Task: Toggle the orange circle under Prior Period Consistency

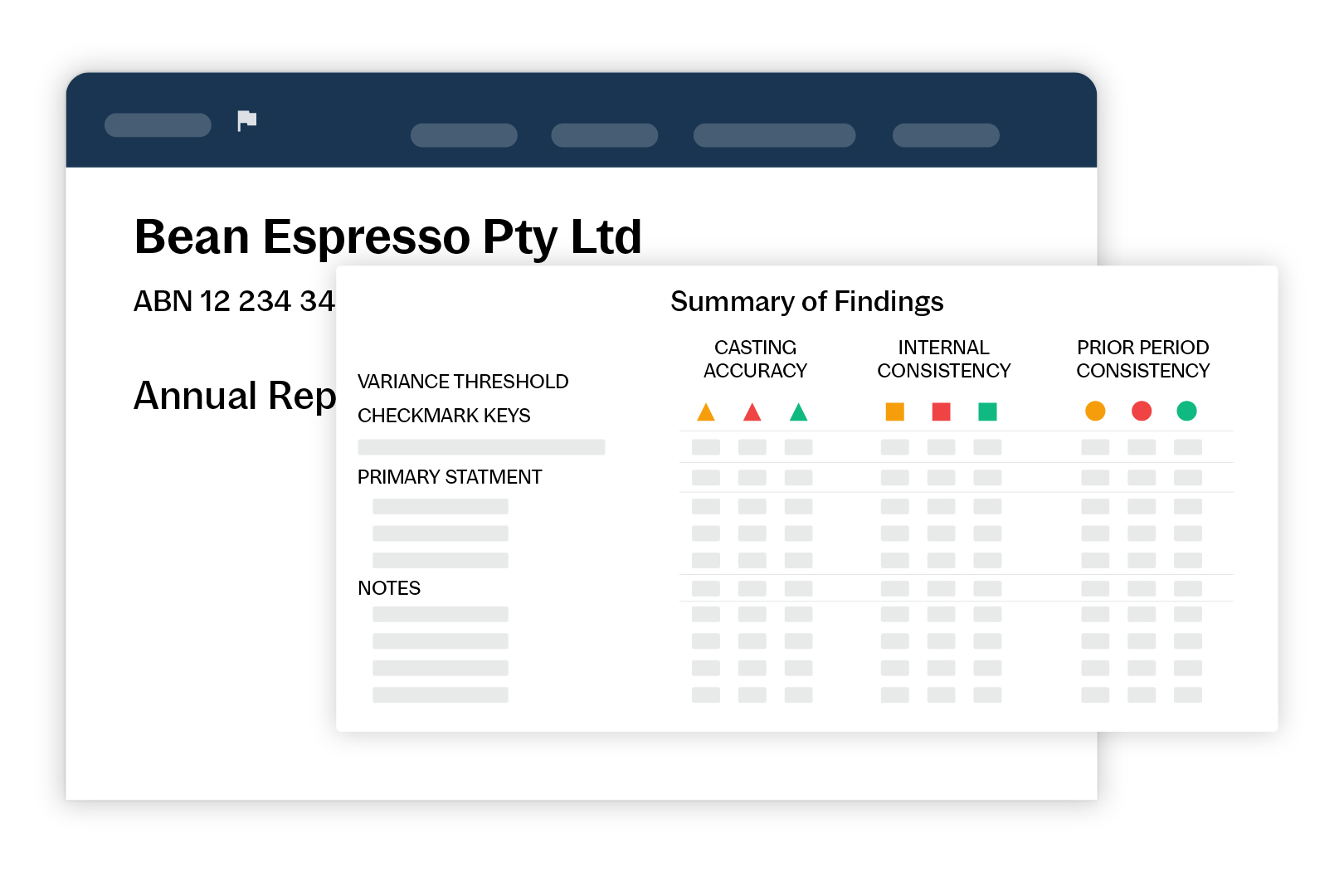Action: [1095, 411]
